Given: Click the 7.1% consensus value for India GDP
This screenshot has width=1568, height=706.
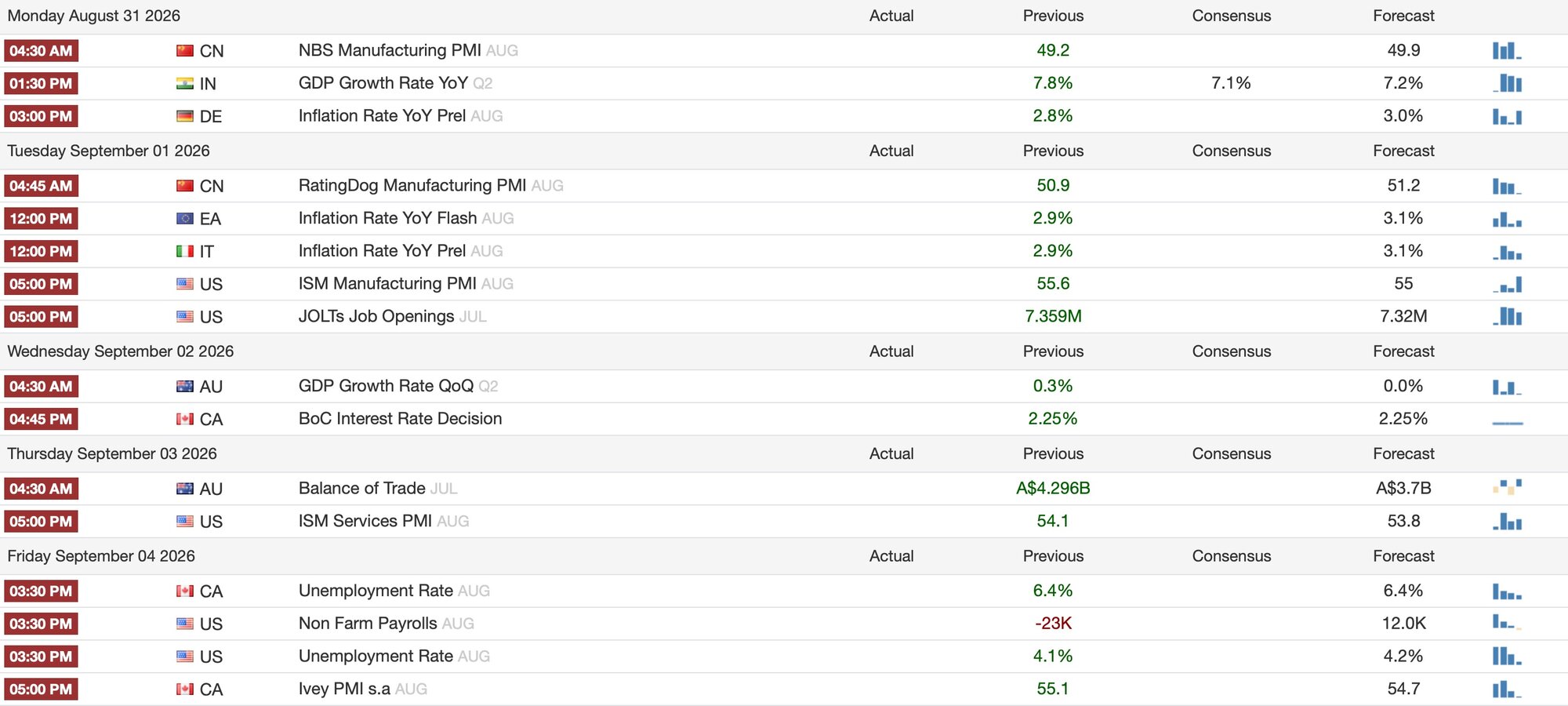Looking at the screenshot, I should coord(1231,83).
